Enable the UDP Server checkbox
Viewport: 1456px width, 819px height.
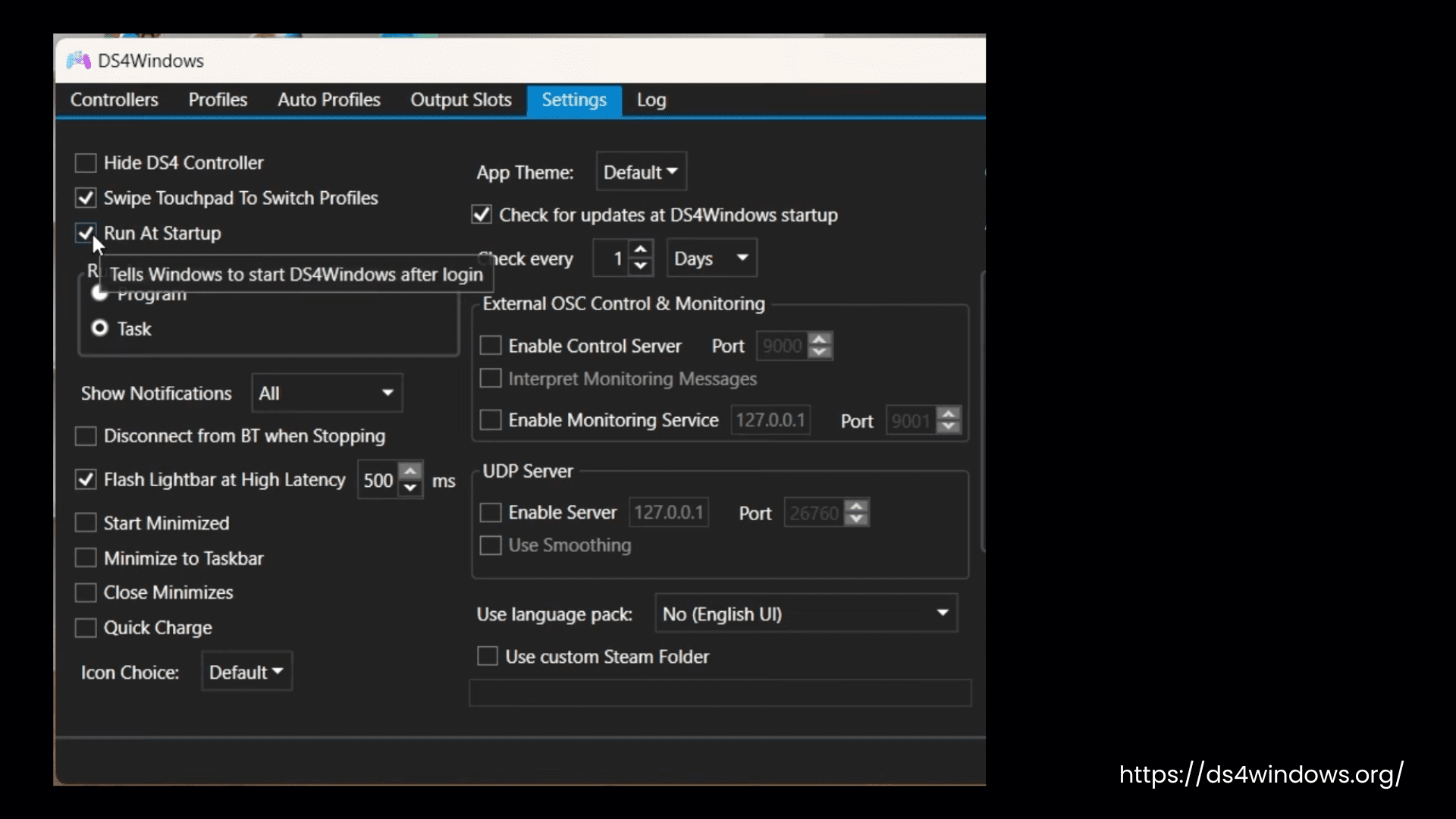click(x=491, y=513)
